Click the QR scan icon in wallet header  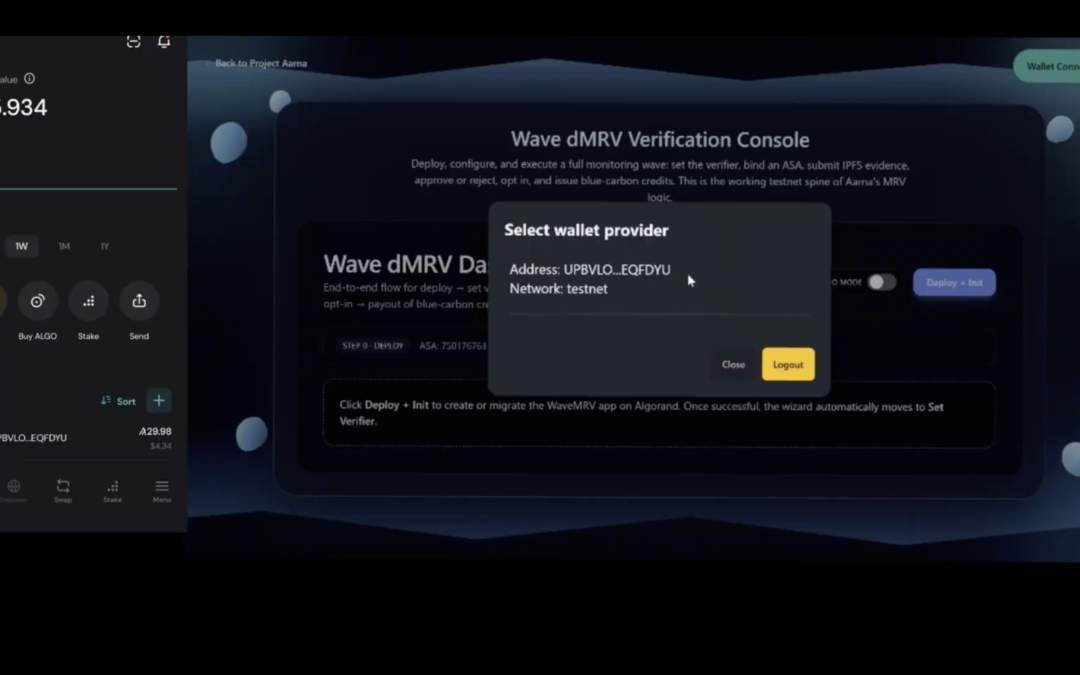[134, 41]
